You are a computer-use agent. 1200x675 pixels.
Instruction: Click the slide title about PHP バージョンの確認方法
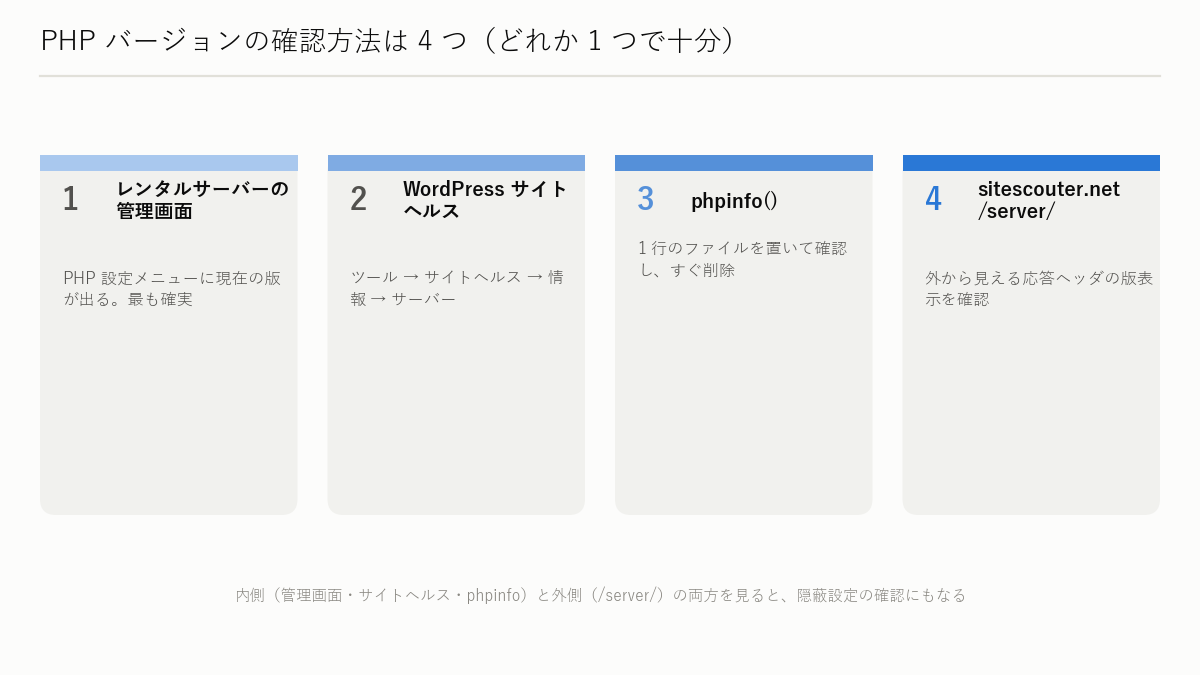(x=388, y=40)
